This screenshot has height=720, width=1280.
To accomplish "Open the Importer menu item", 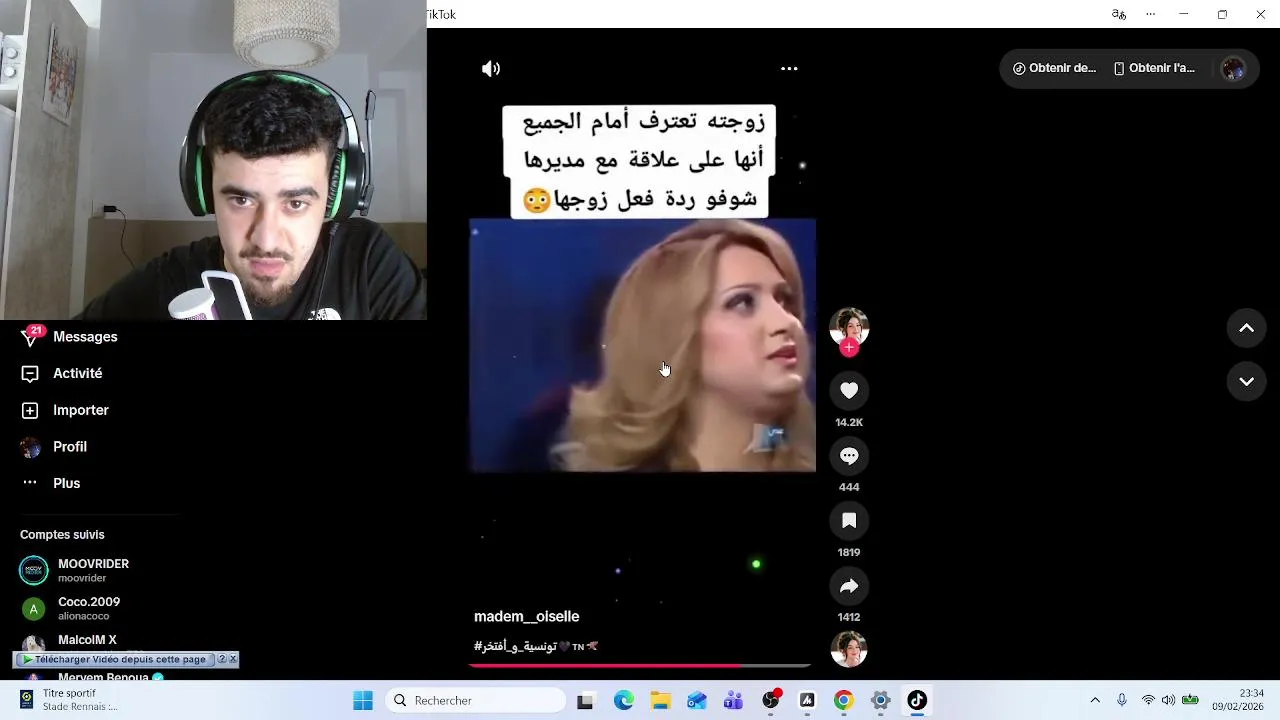I will [x=65, y=410].
